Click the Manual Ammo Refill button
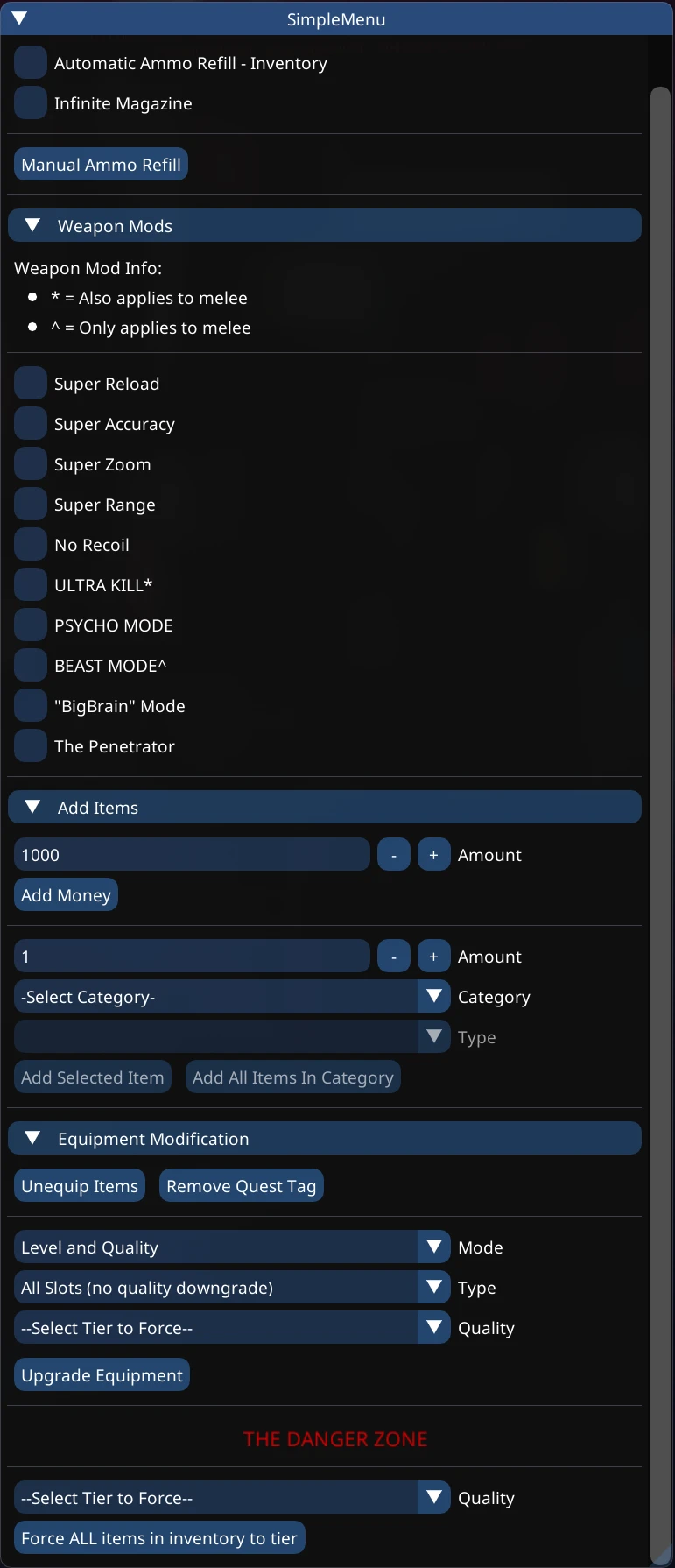675x1568 pixels. 100,164
